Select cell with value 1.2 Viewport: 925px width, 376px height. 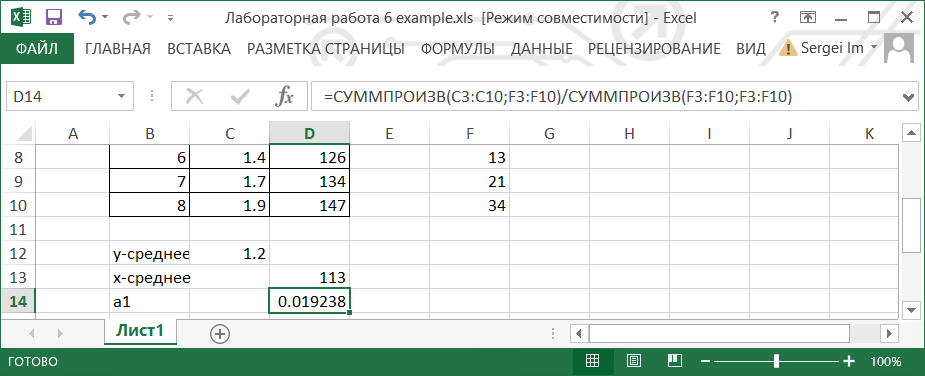point(229,254)
